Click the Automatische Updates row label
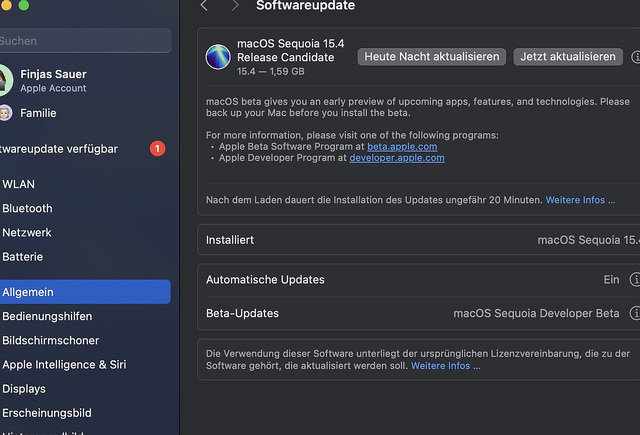640x435 pixels. pyautogui.click(x=265, y=280)
